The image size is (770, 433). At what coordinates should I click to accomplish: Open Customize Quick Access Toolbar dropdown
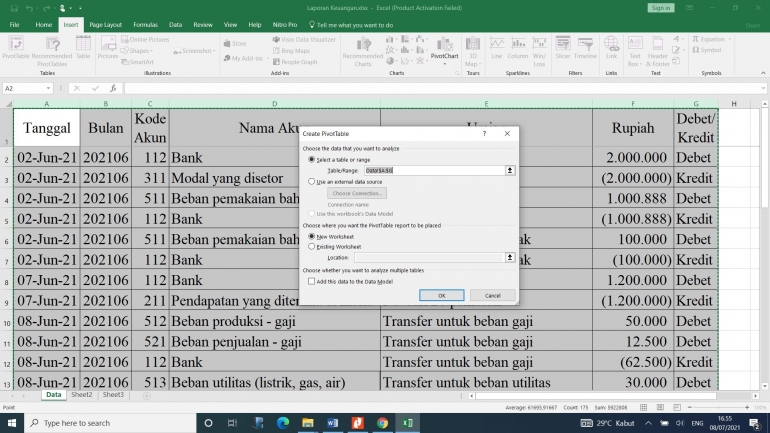click(80, 8)
